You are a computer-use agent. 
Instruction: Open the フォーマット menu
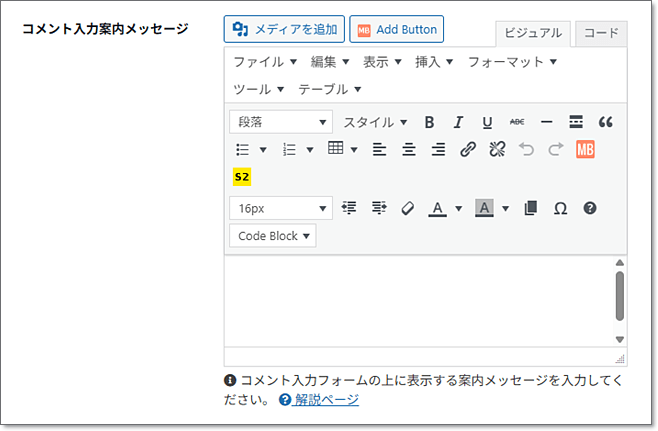coord(512,62)
